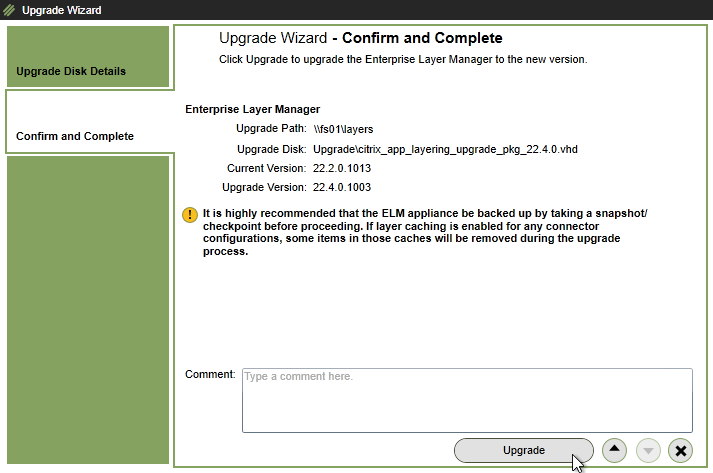The height and width of the screenshot is (473, 713).
Task: Select upgrade version 22.4.0.1003
Action: [x=342, y=187]
